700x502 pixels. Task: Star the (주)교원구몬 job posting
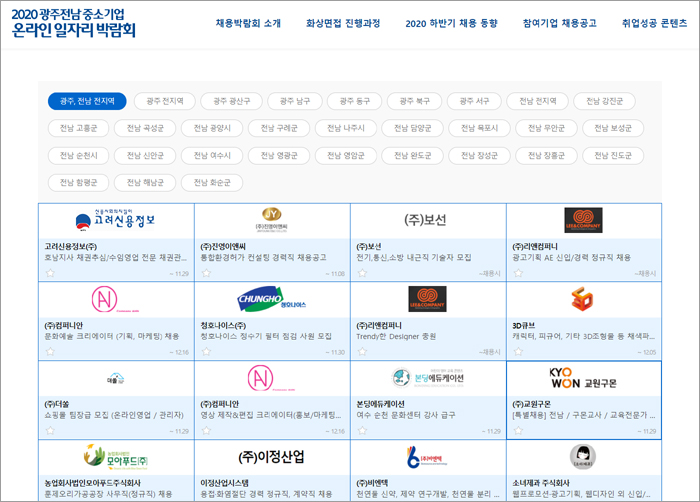coord(518,431)
